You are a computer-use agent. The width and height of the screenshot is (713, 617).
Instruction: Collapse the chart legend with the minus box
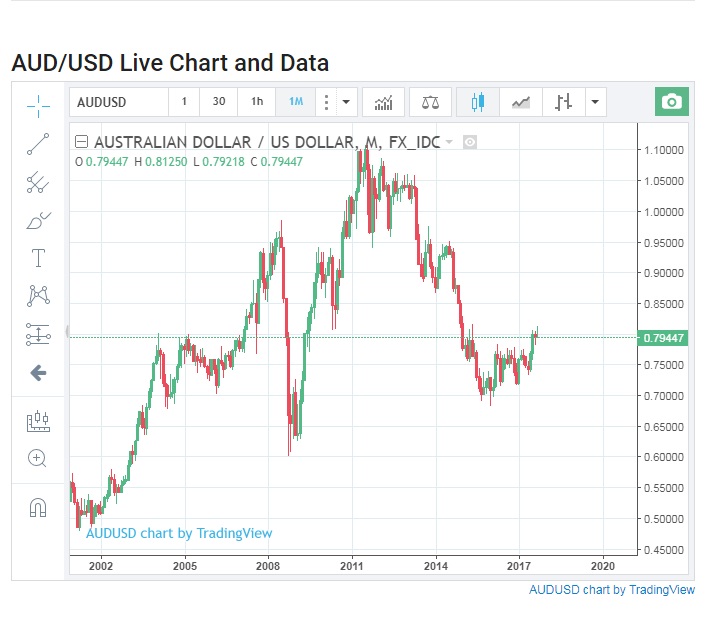click(82, 142)
